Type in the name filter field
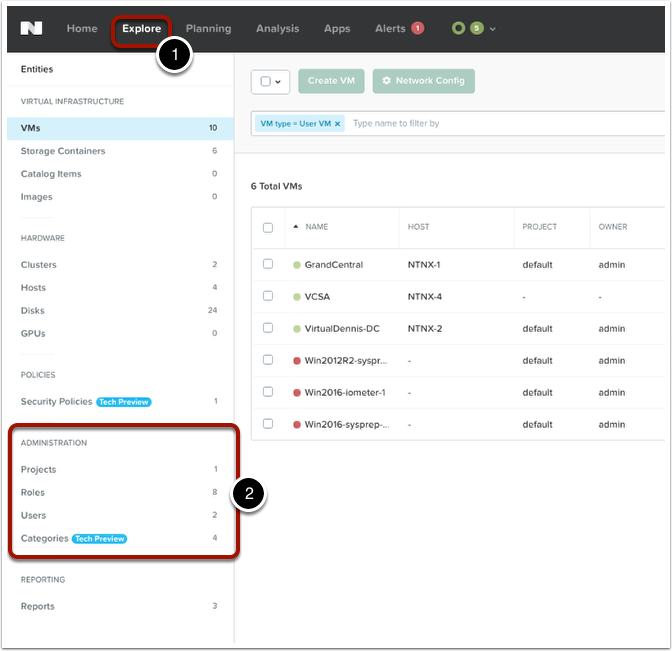This screenshot has width=672, height=651. click(500, 124)
